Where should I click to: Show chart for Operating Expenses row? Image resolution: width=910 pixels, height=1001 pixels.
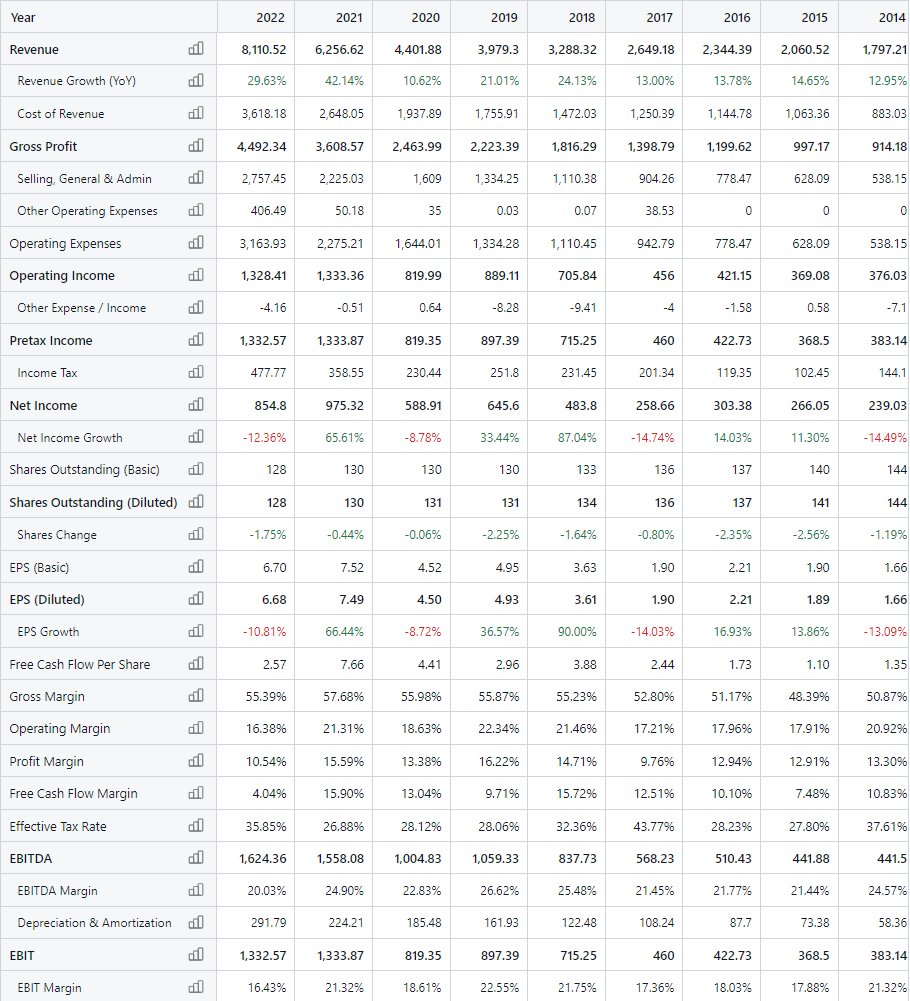click(196, 243)
